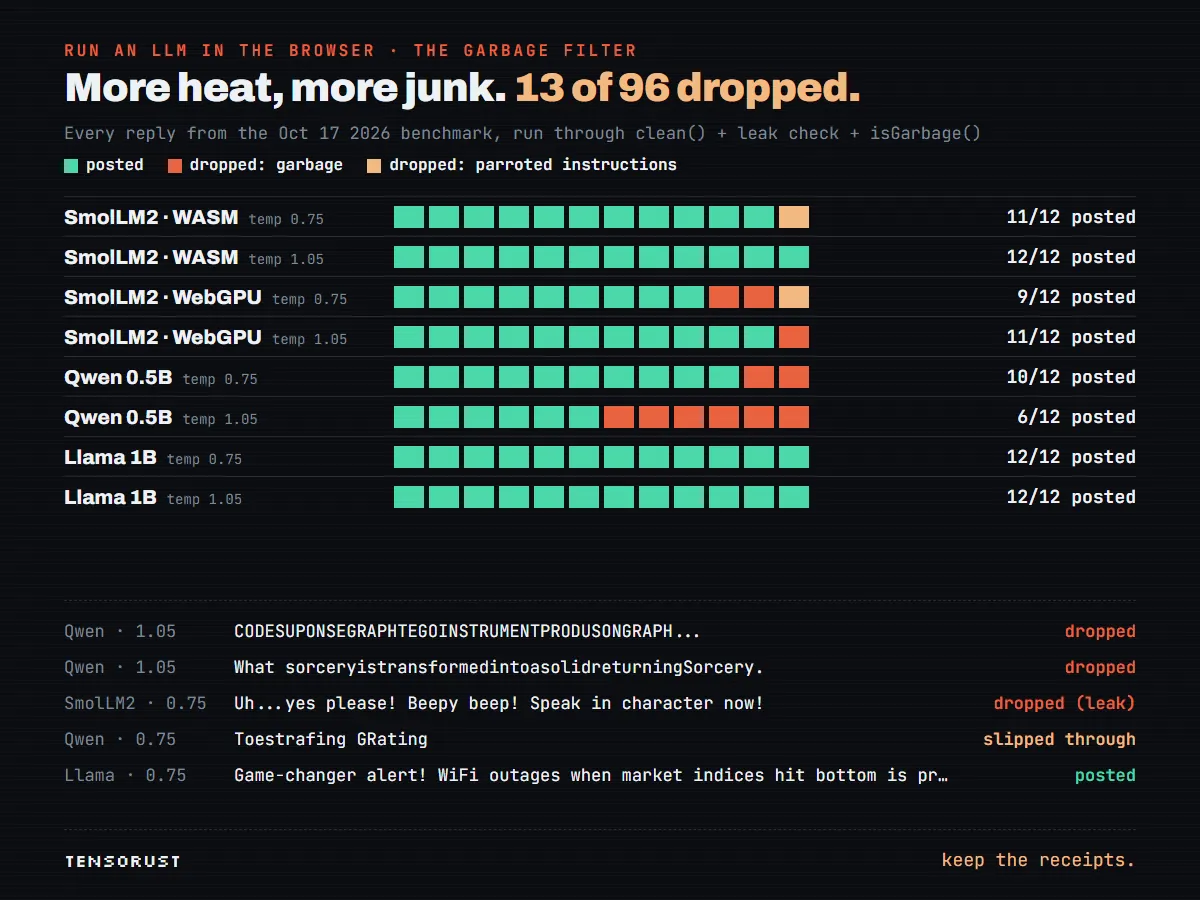Click last green square in Llama 1B temp 1.05 row
1200x900 pixels.
click(x=794, y=497)
